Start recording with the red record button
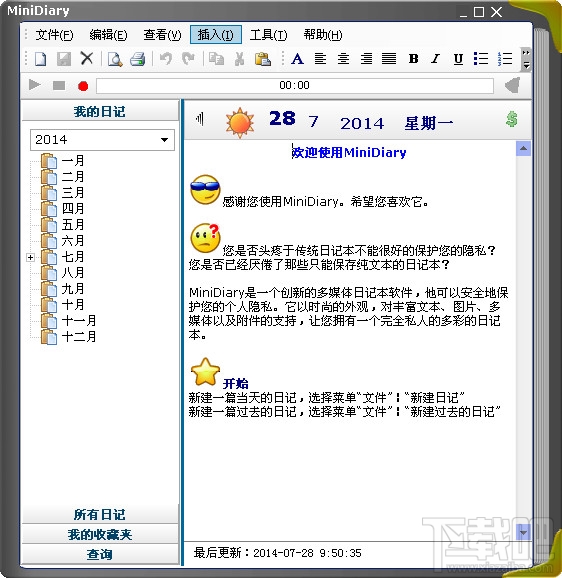The height and width of the screenshot is (578, 562). point(83,86)
